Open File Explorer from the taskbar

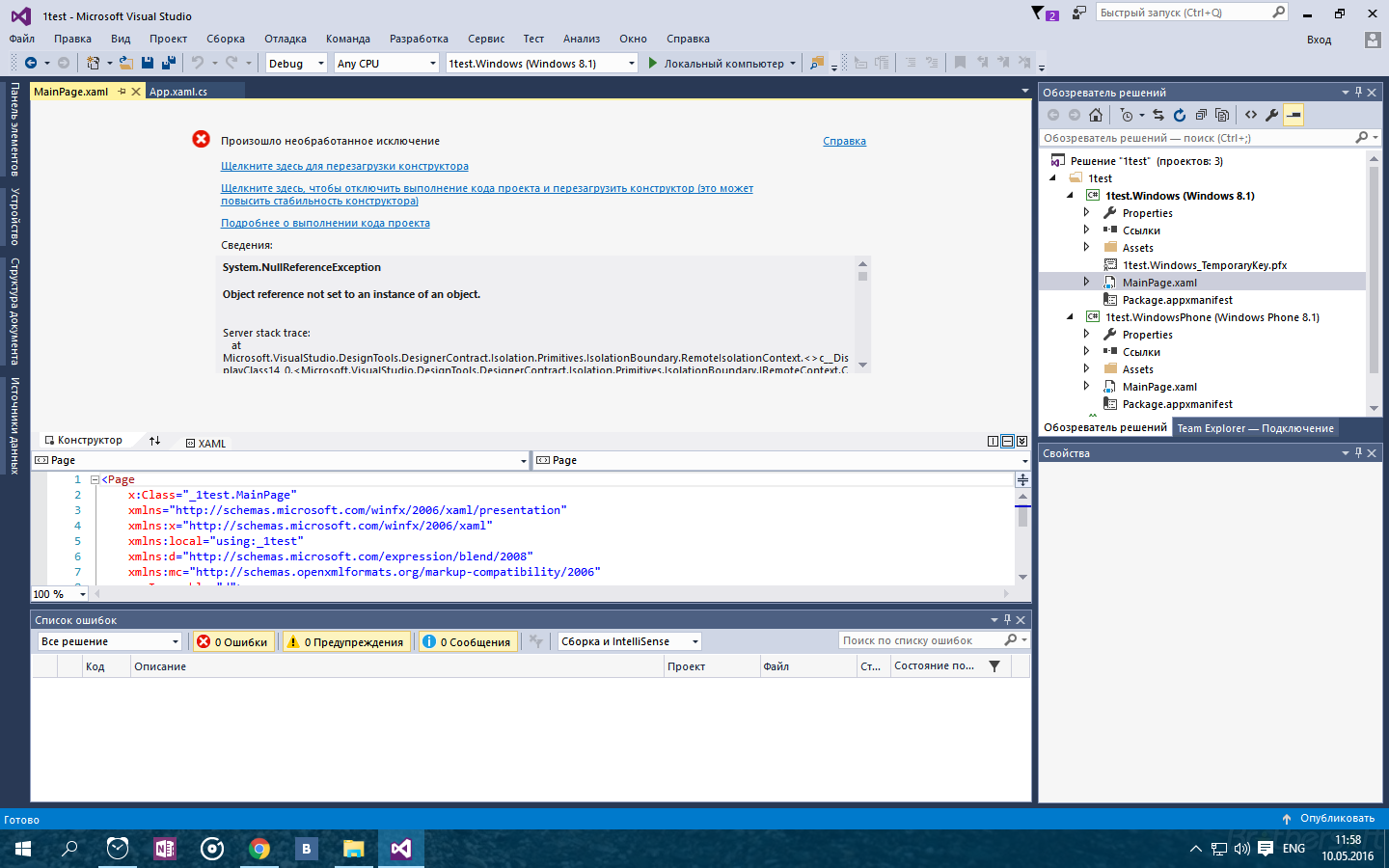[x=354, y=849]
